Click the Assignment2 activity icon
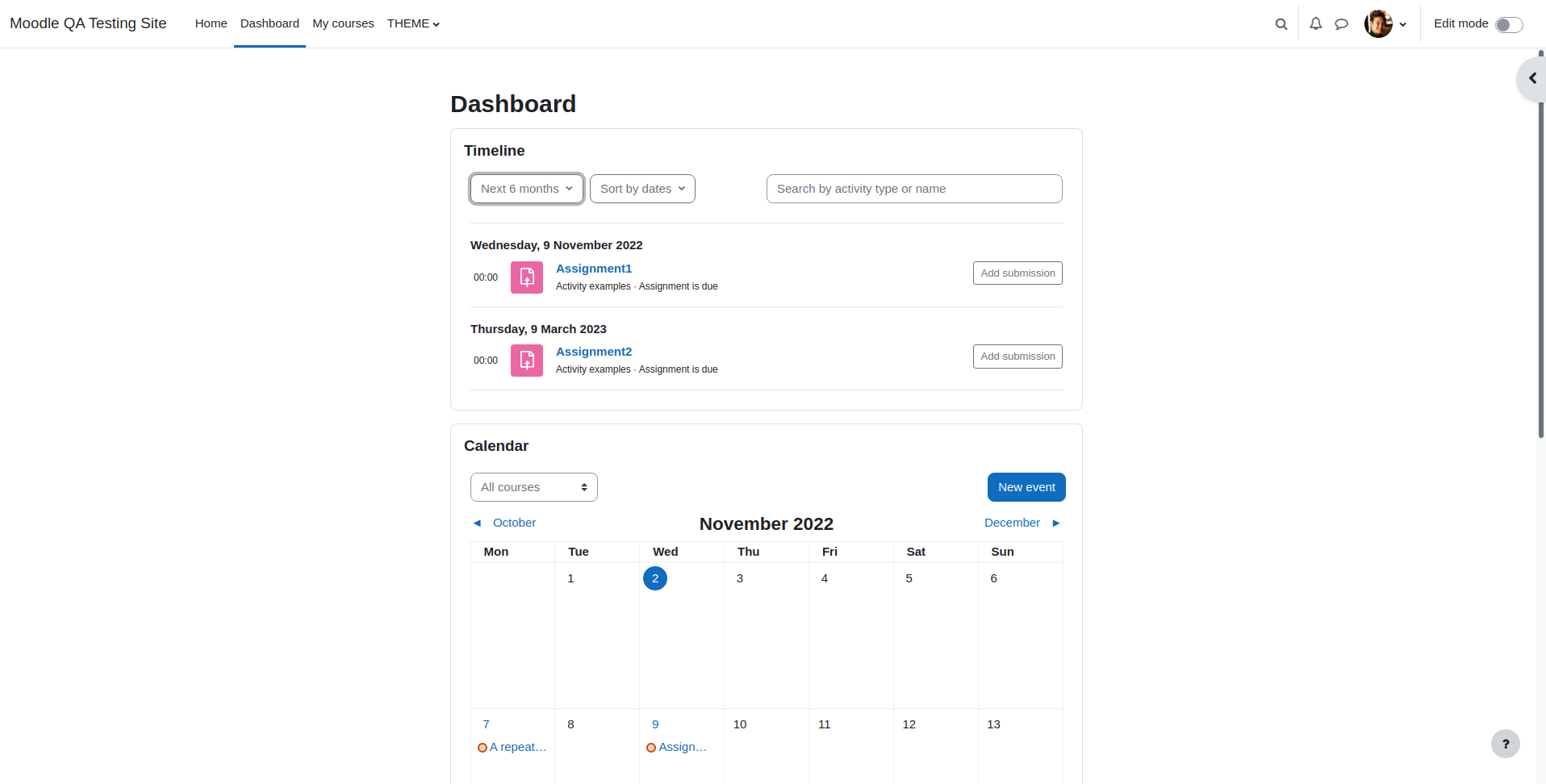The image size is (1546, 784). [x=527, y=361]
